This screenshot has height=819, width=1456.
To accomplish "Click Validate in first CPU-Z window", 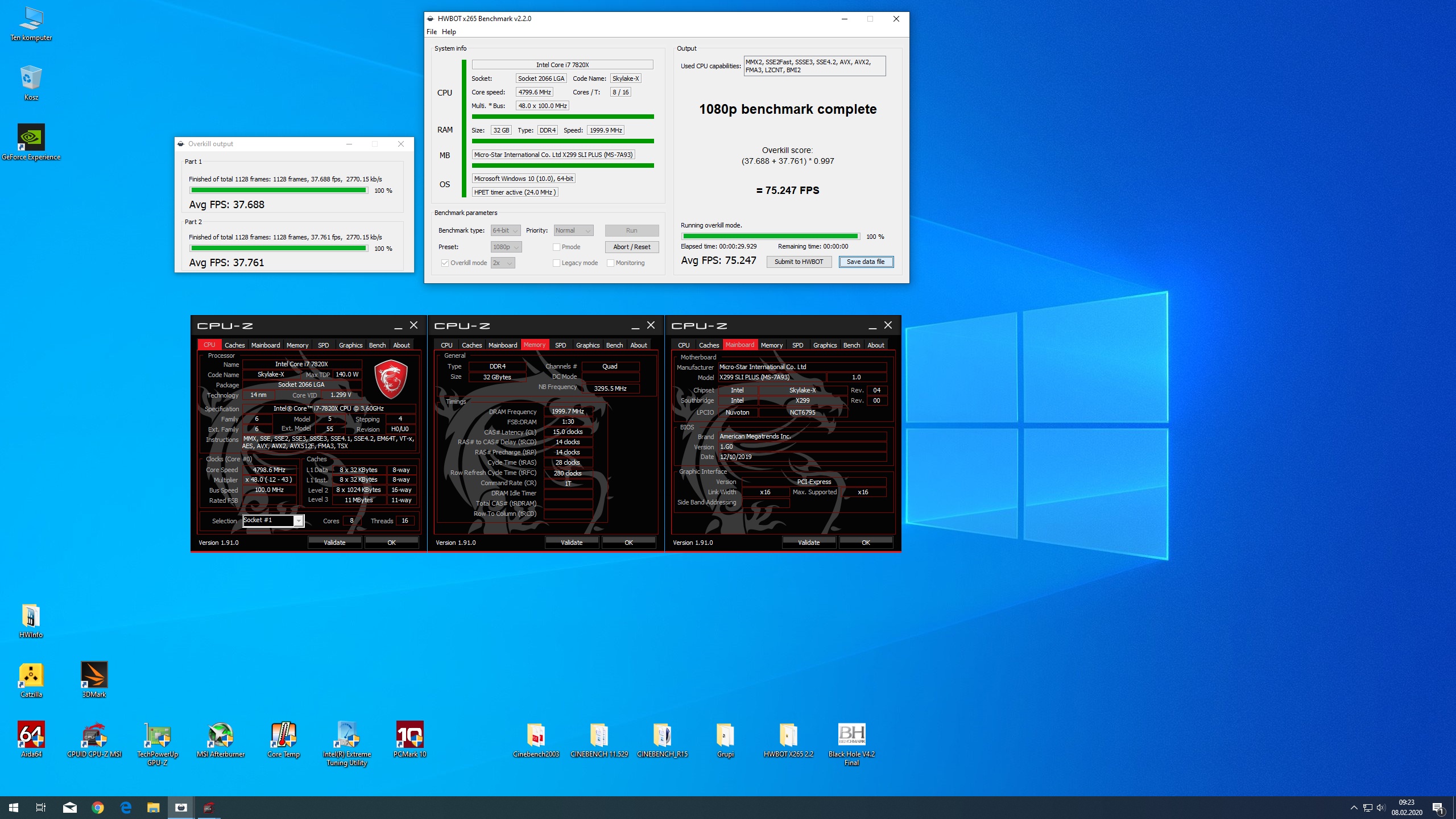I will [334, 543].
